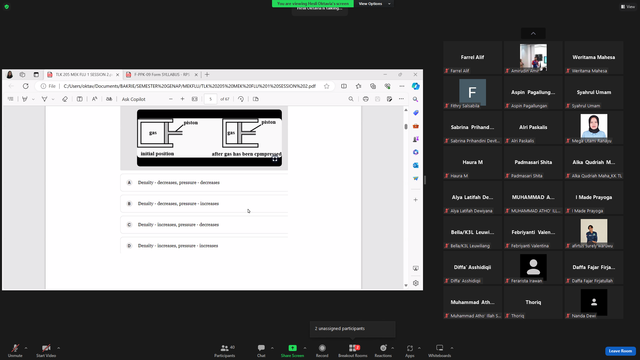640x360 pixels.
Task: Zoom in the PDF with plus button
Action: 182,99
